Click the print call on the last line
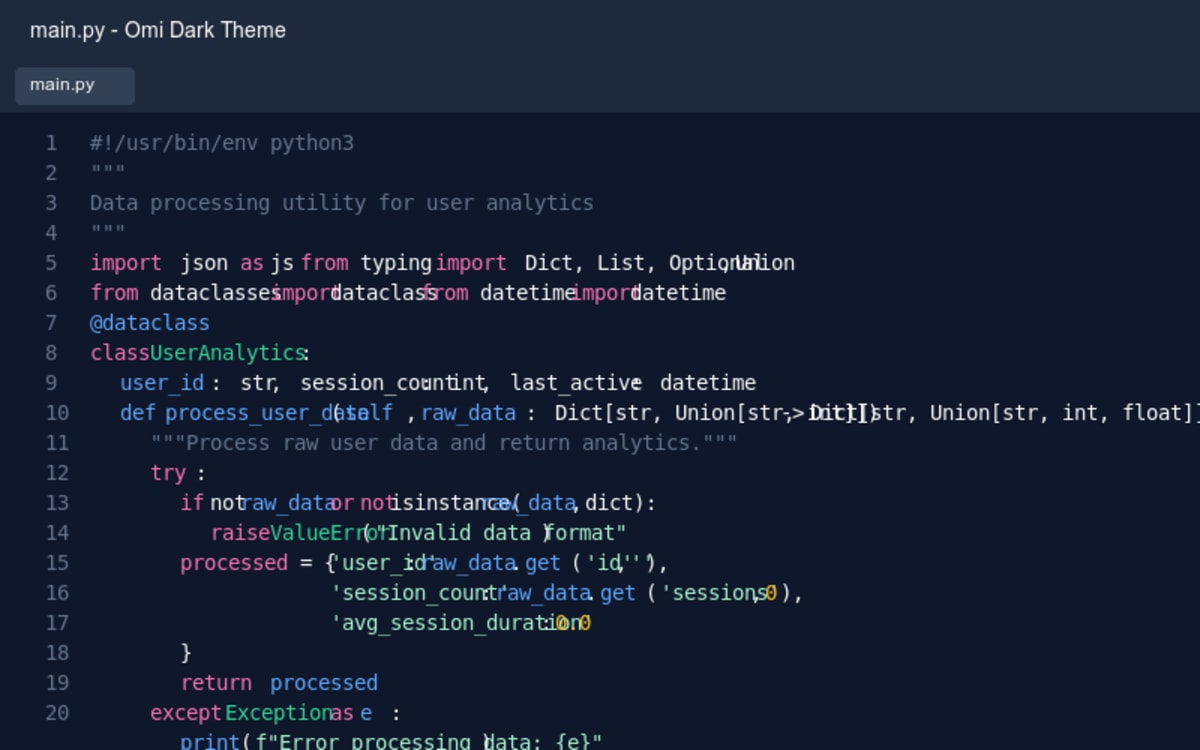 (210, 741)
